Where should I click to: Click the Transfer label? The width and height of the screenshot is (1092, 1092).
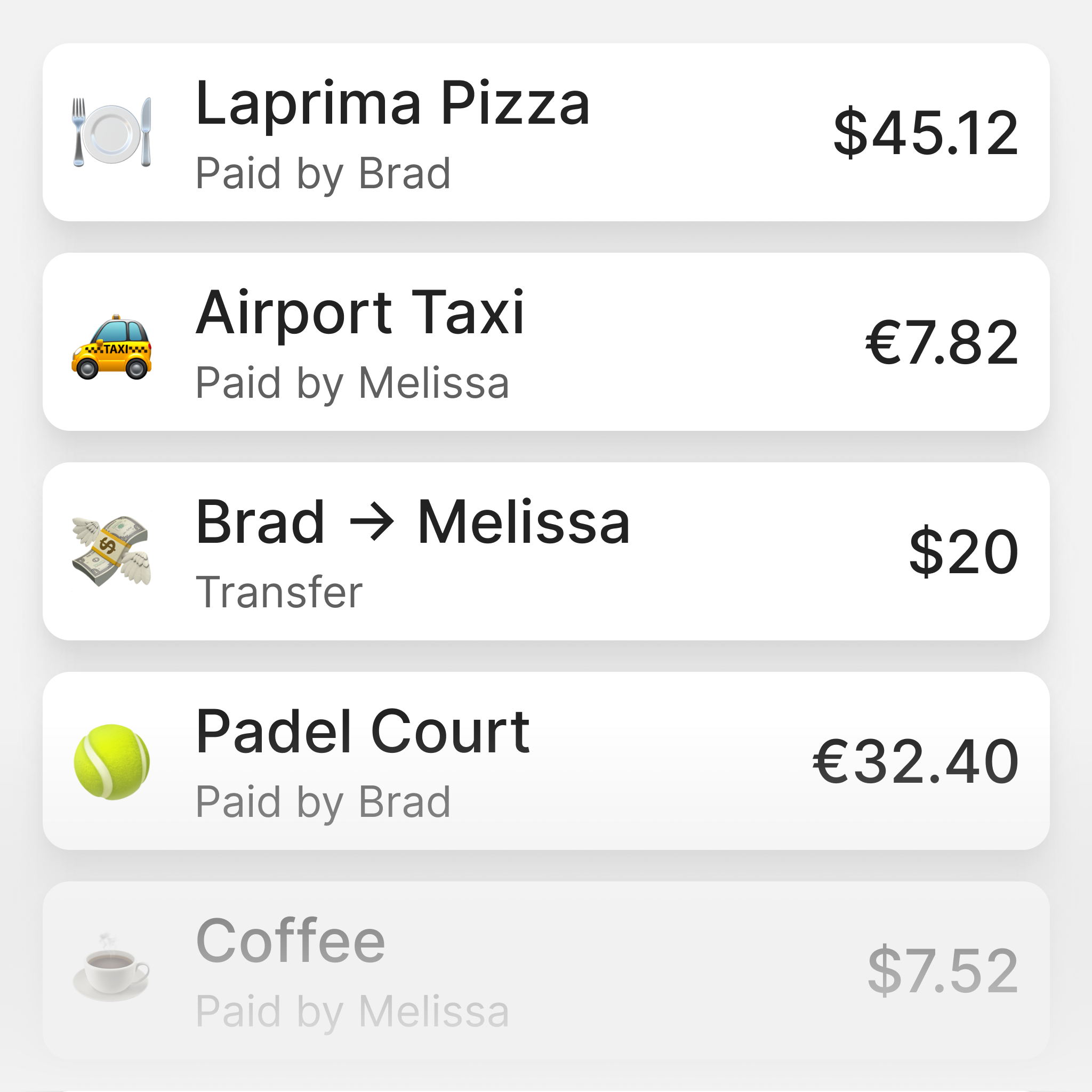281,590
